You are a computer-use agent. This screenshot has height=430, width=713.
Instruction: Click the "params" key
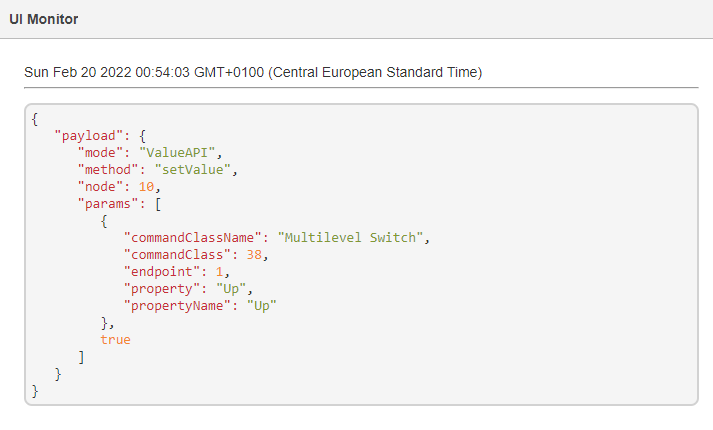pos(108,204)
